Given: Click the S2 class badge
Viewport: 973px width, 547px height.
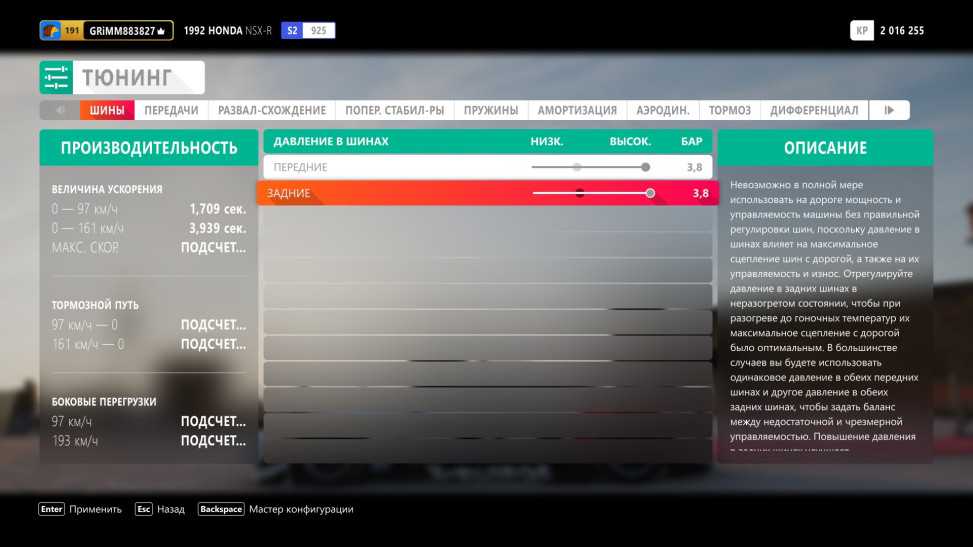Looking at the screenshot, I should tap(292, 31).
